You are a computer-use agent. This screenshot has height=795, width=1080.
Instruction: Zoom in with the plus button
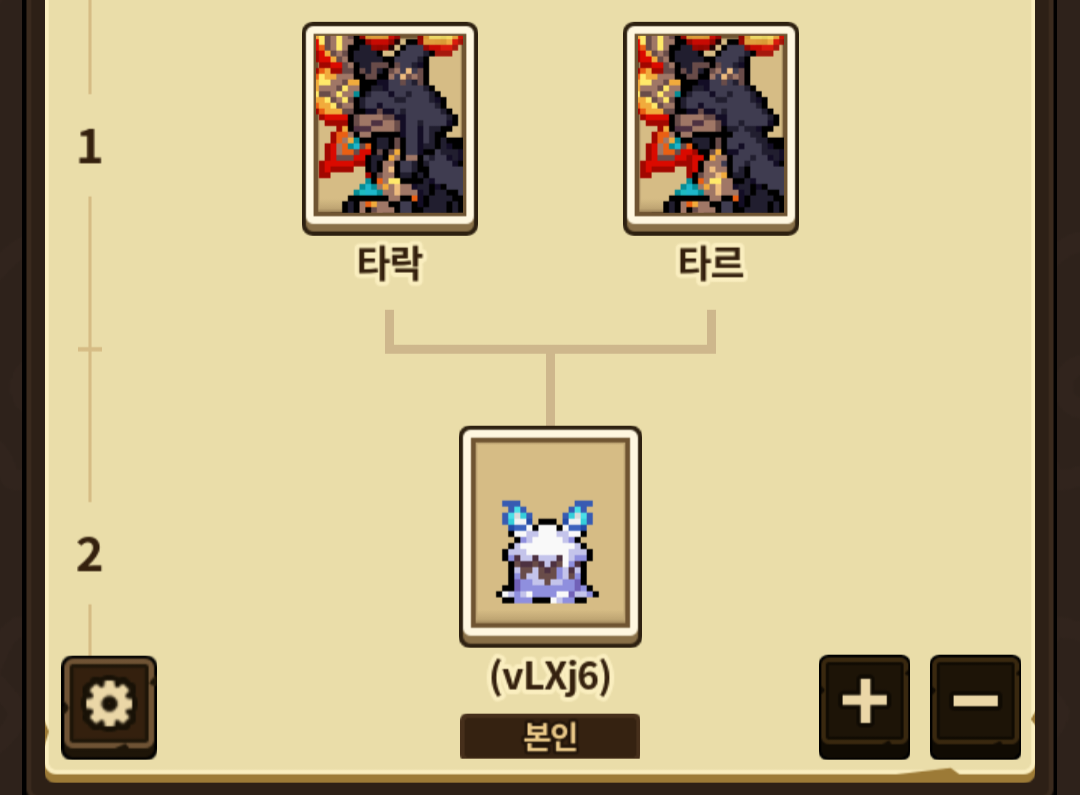click(x=864, y=706)
